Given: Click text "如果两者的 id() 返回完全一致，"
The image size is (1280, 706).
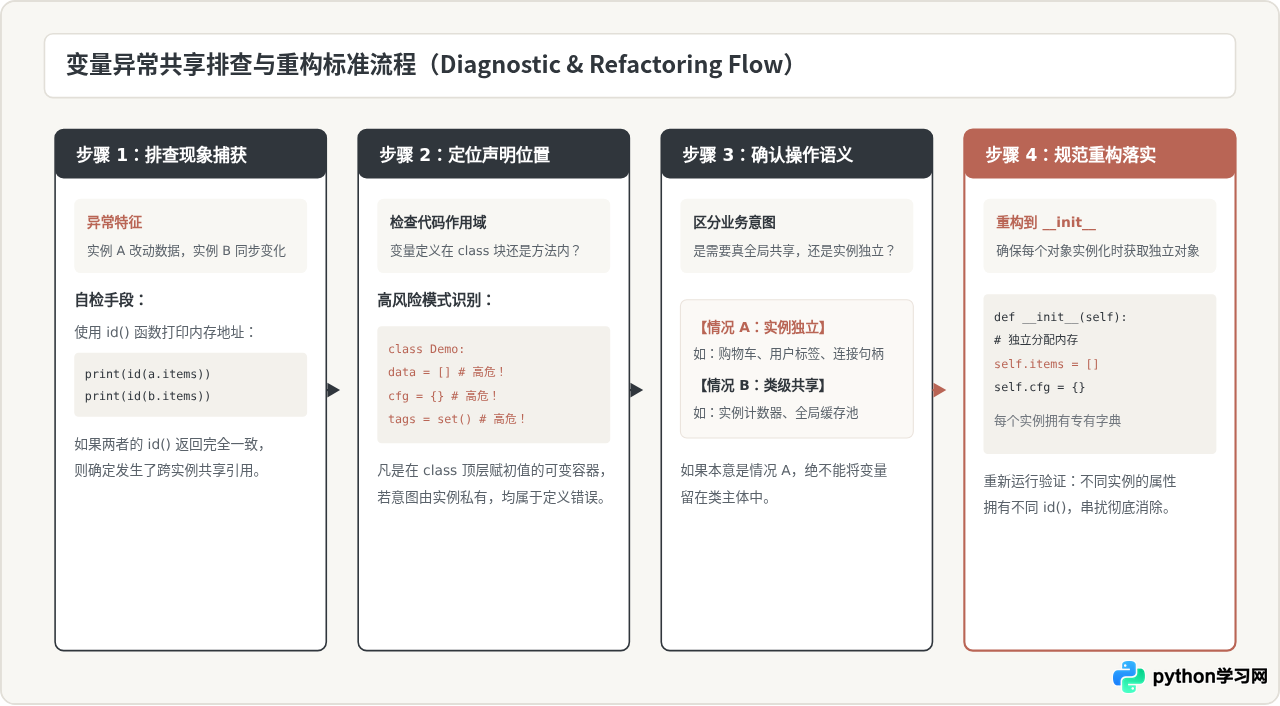Looking at the screenshot, I should click(169, 444).
